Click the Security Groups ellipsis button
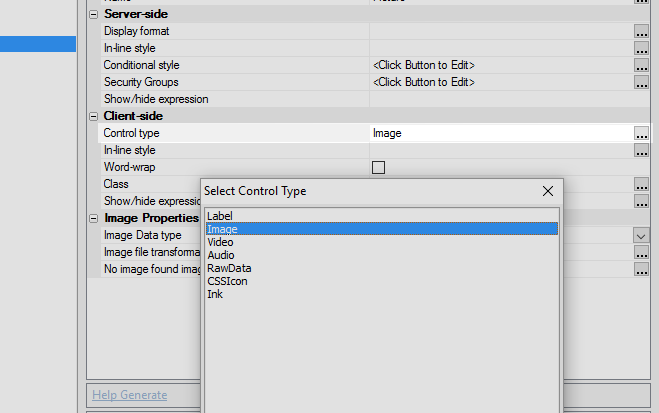659x413 pixels. [x=641, y=82]
